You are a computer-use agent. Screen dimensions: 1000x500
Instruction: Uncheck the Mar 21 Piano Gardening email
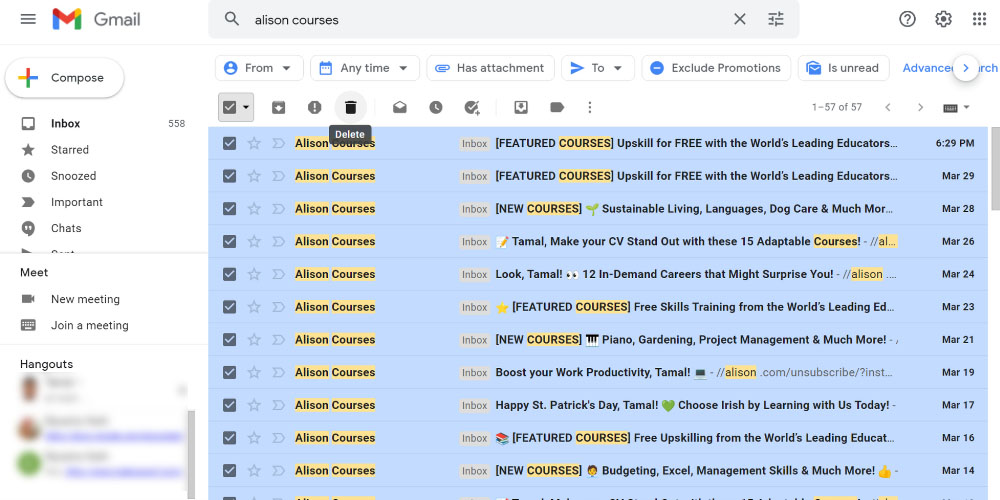click(230, 339)
